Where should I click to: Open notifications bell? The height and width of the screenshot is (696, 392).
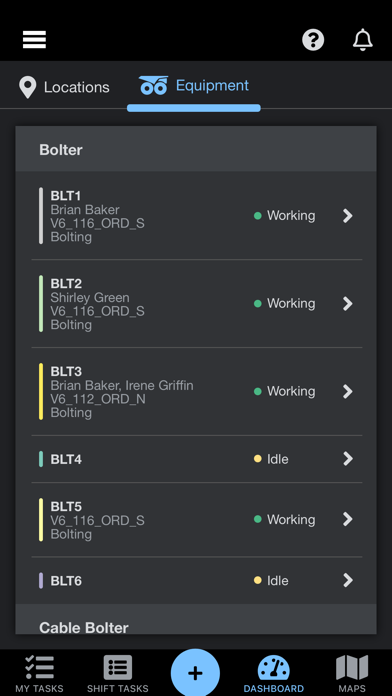pyautogui.click(x=363, y=40)
